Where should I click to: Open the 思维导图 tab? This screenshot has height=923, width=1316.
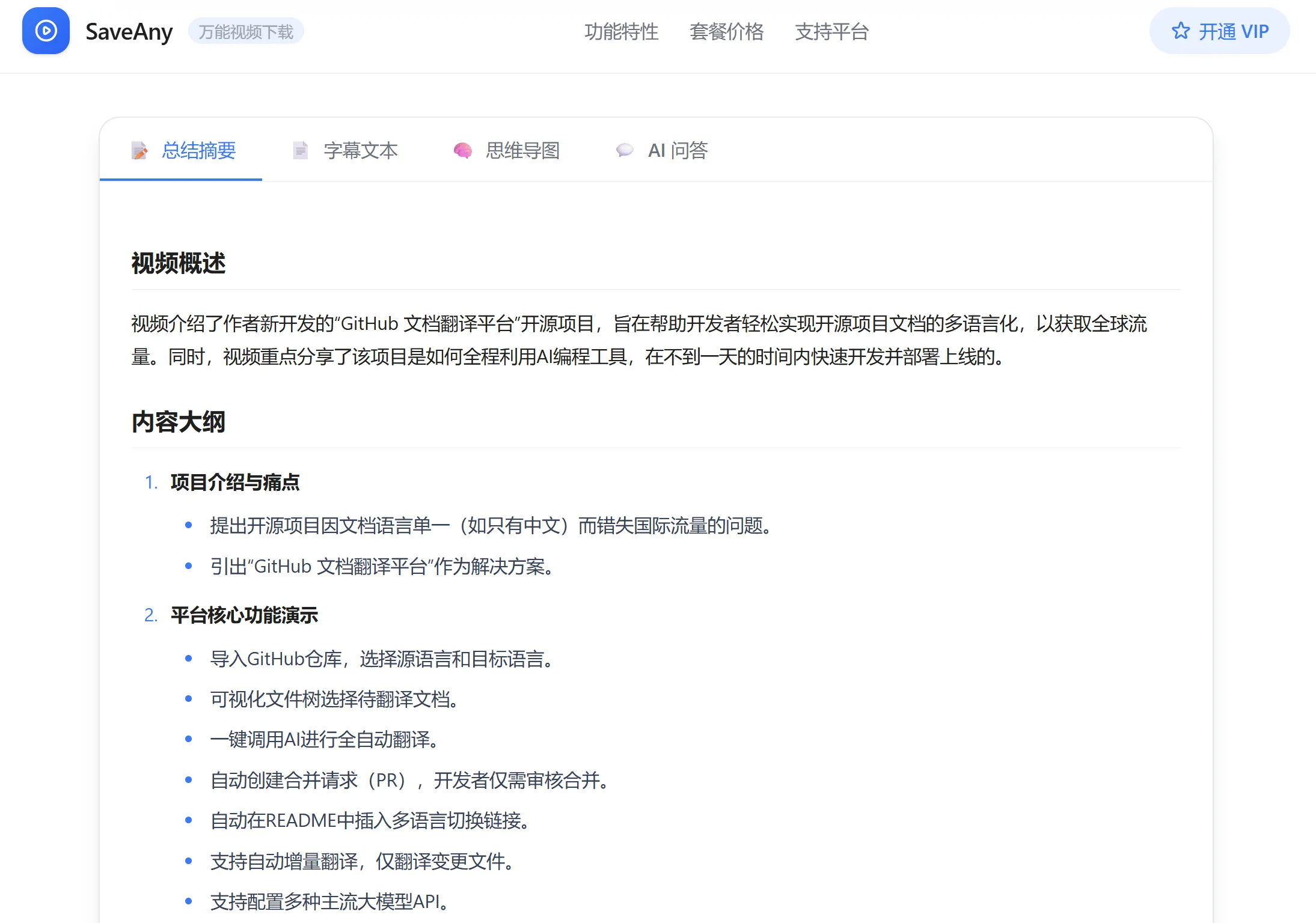[x=522, y=150]
